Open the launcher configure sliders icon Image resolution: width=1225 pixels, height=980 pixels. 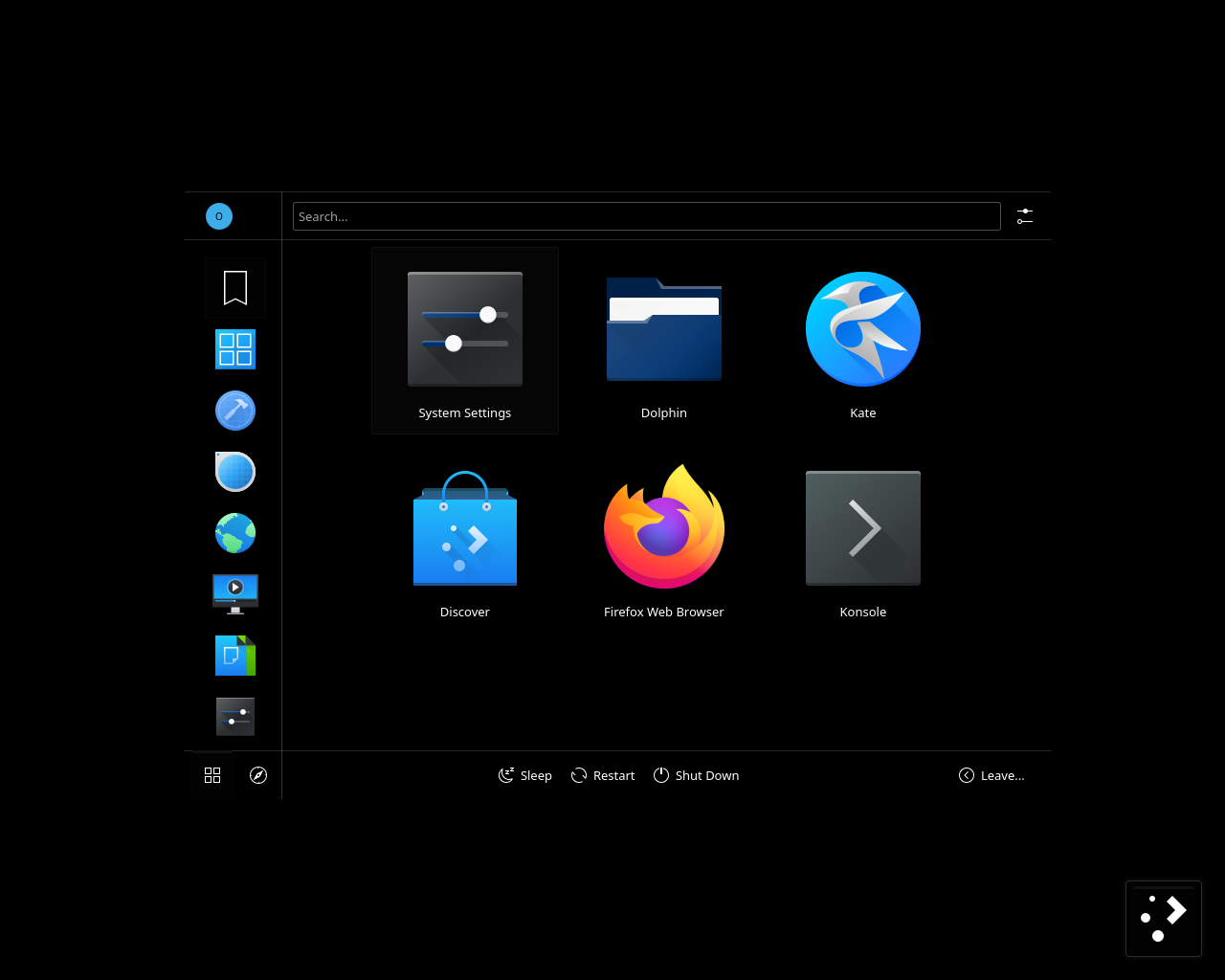1025,216
